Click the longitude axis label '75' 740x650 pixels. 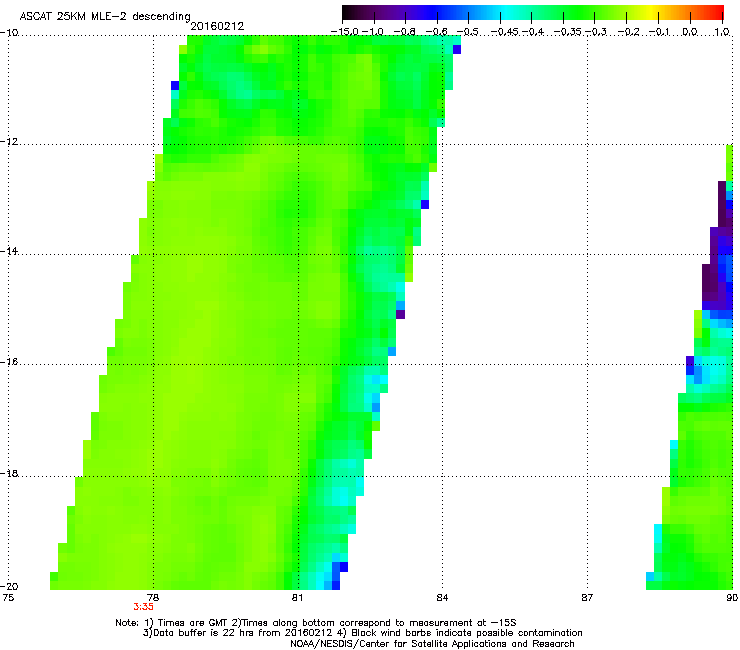pyautogui.click(x=8, y=598)
